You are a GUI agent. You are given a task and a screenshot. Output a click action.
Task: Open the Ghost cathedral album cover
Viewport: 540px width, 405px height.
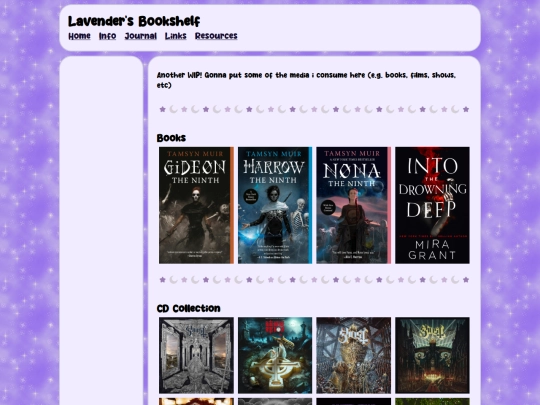[x=432, y=355]
